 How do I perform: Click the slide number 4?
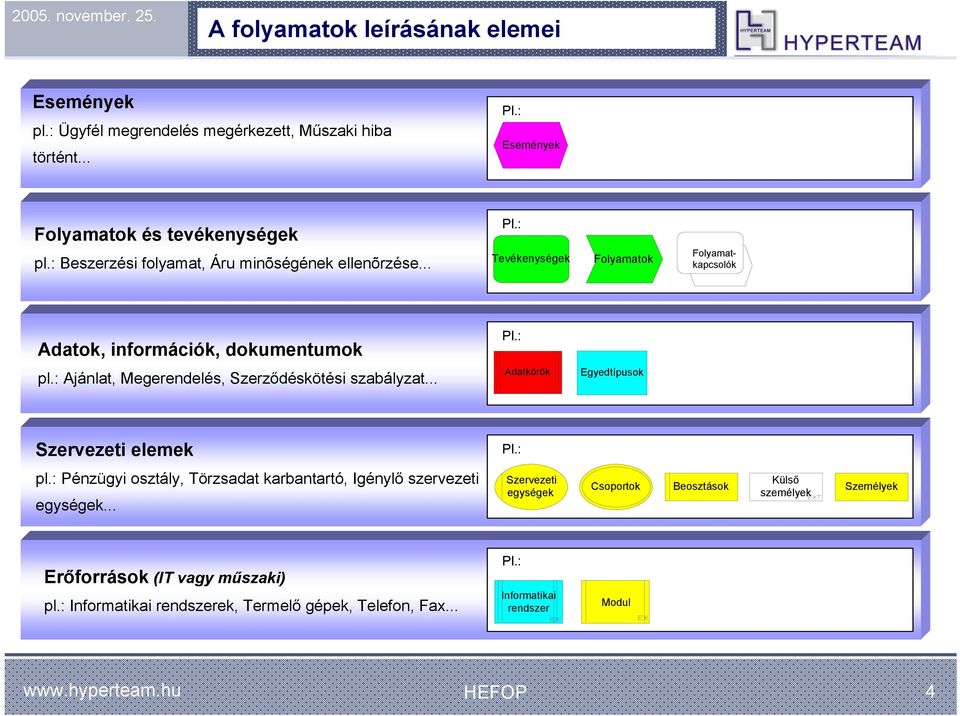point(931,692)
